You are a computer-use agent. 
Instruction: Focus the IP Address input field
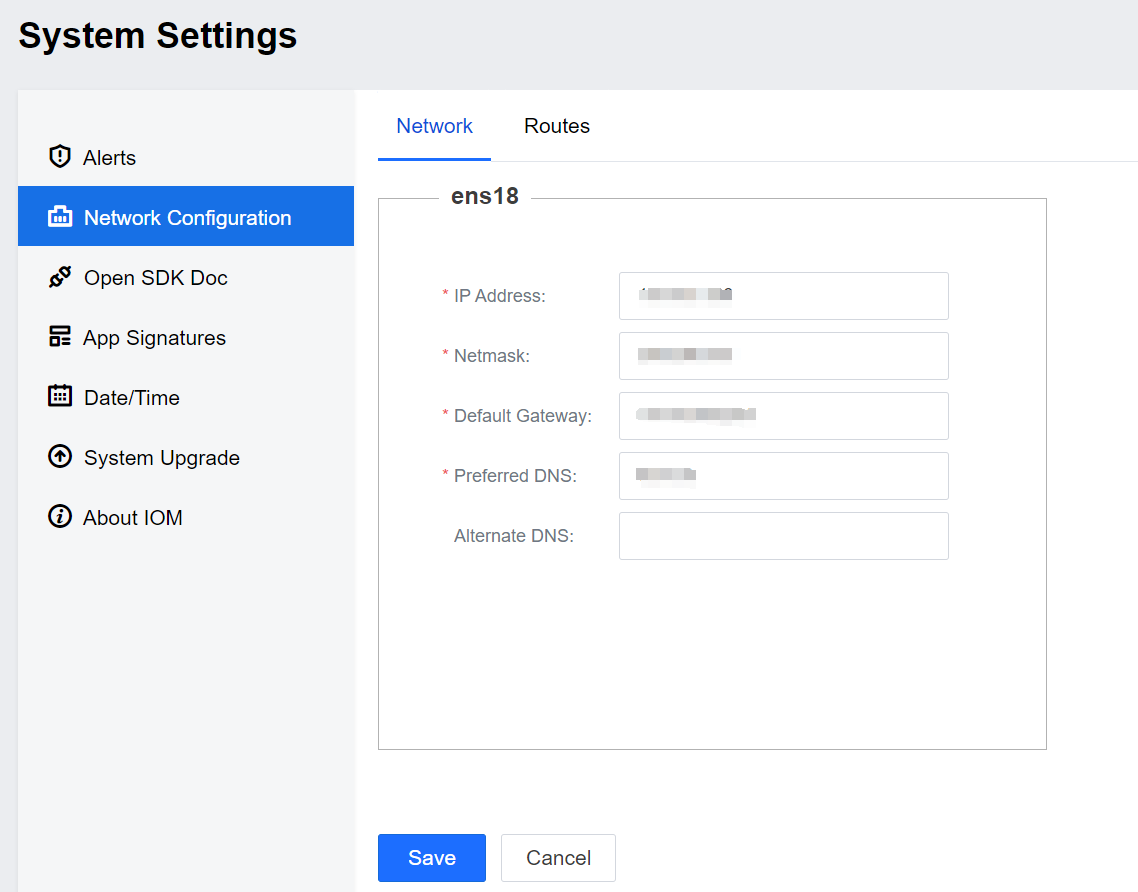point(783,296)
